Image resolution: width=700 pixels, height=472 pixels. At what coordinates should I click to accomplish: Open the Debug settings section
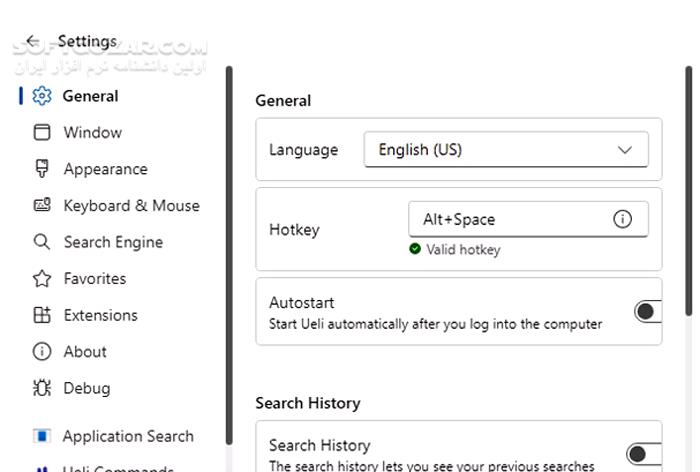(116, 388)
